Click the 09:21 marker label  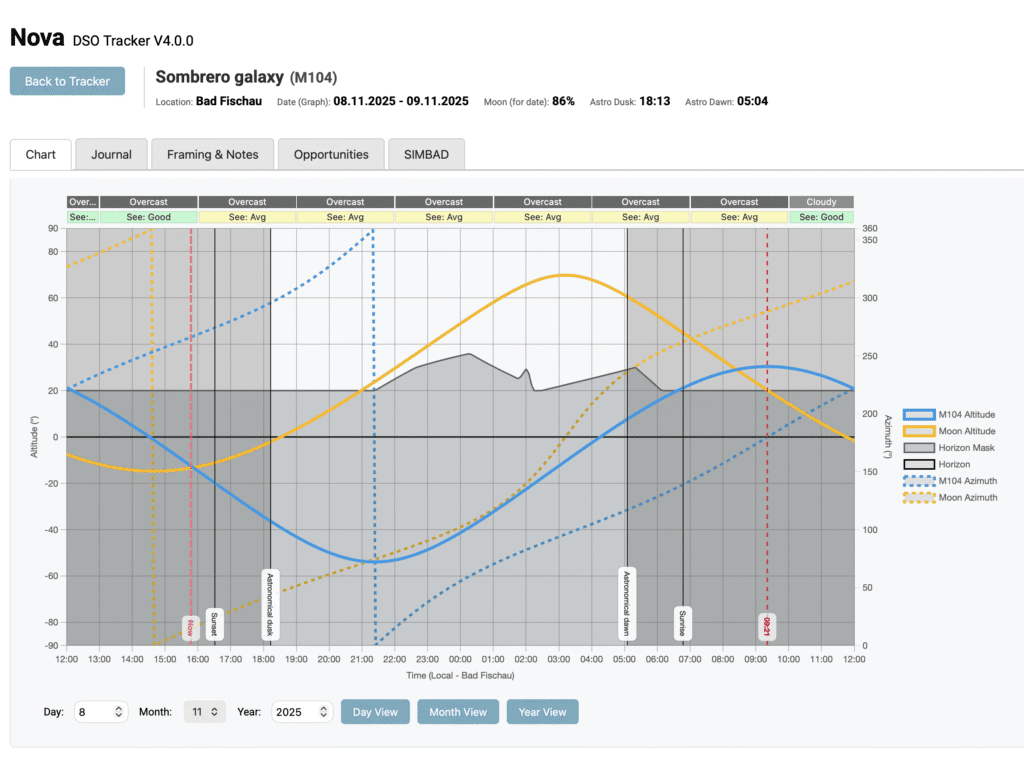[x=767, y=625]
